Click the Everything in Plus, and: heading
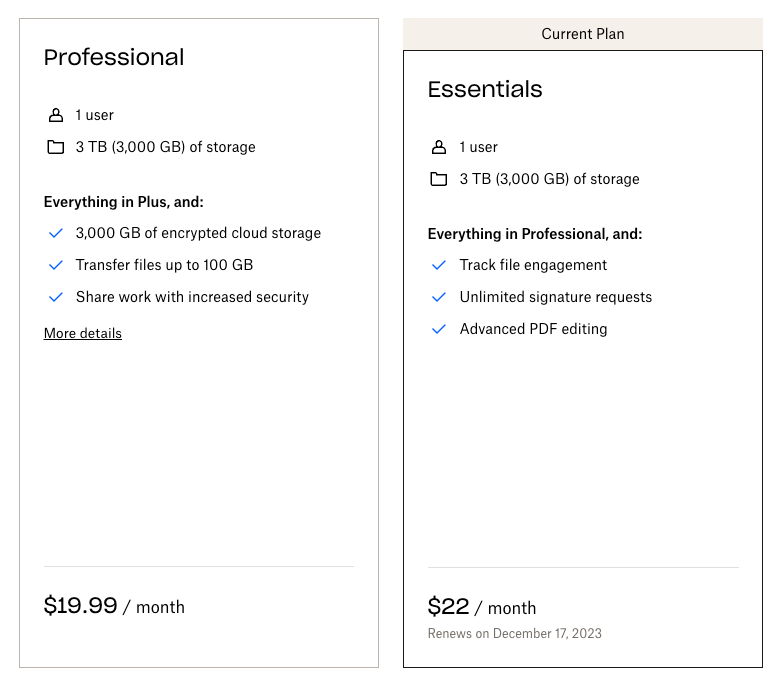Image resolution: width=777 pixels, height=683 pixels. pyautogui.click(x=124, y=202)
